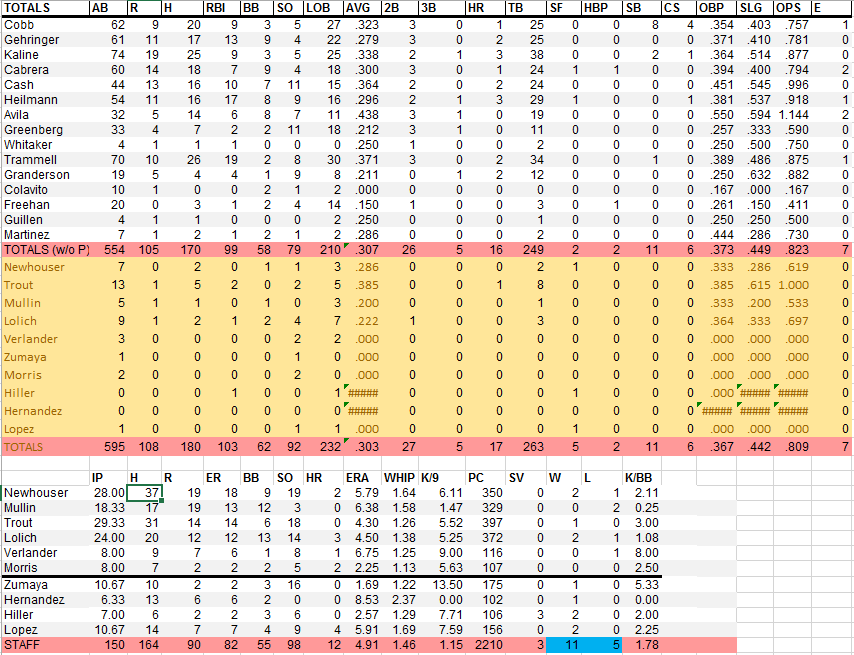Viewport: 854px width, 655px height.
Task: Select the staff ERA 4.91
Action: tap(367, 645)
